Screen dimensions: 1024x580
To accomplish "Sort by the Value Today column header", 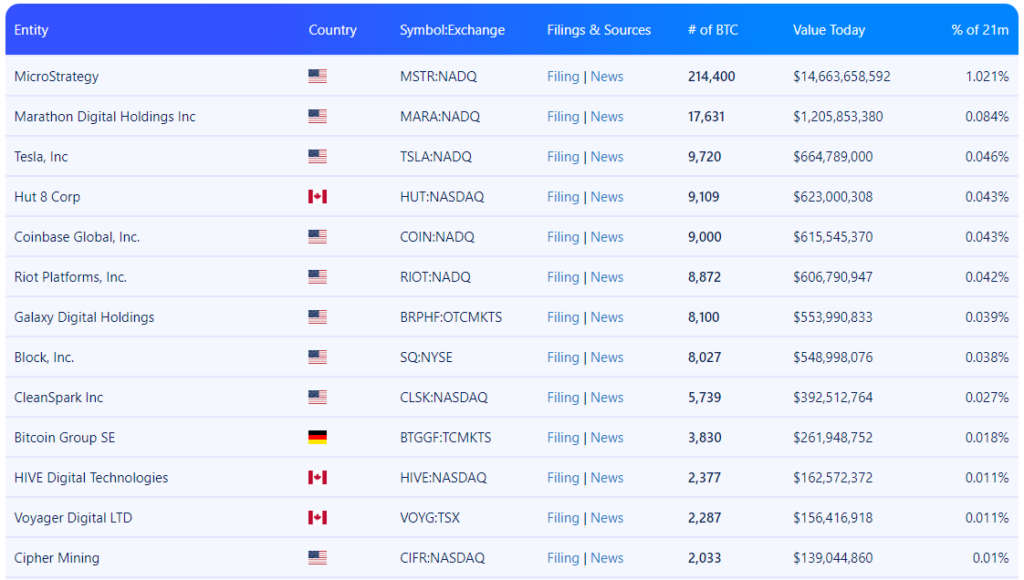I will click(830, 30).
